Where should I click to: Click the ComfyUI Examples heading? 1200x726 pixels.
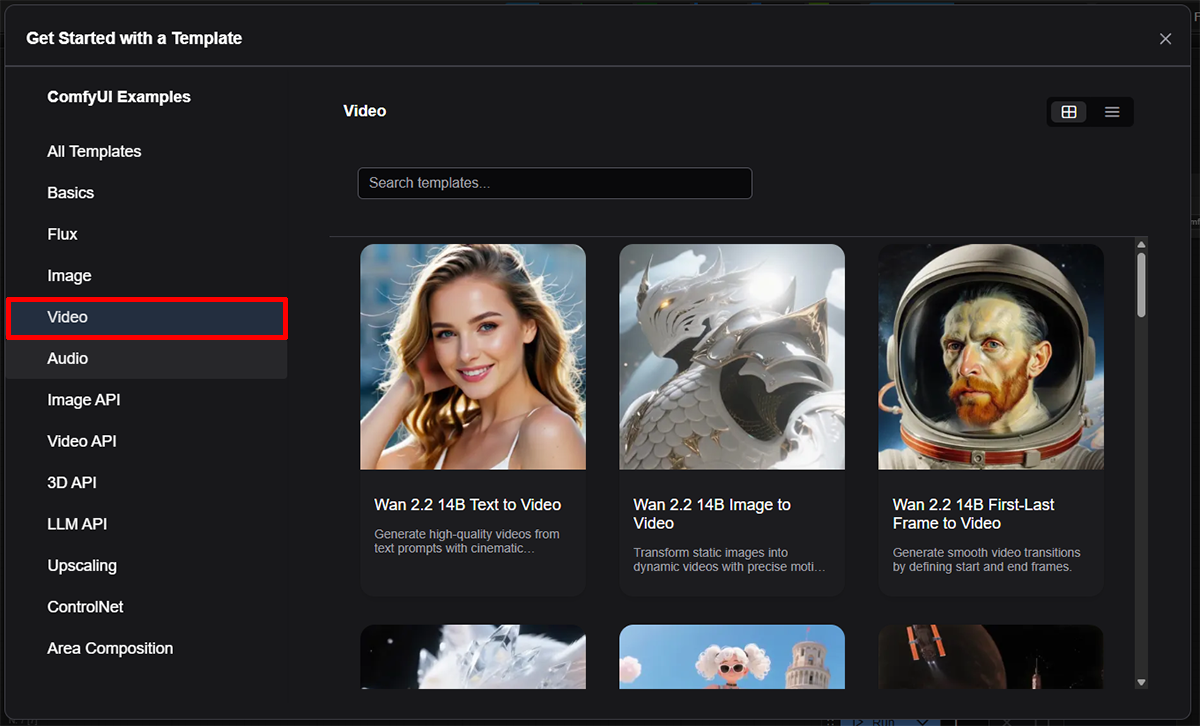pos(119,97)
